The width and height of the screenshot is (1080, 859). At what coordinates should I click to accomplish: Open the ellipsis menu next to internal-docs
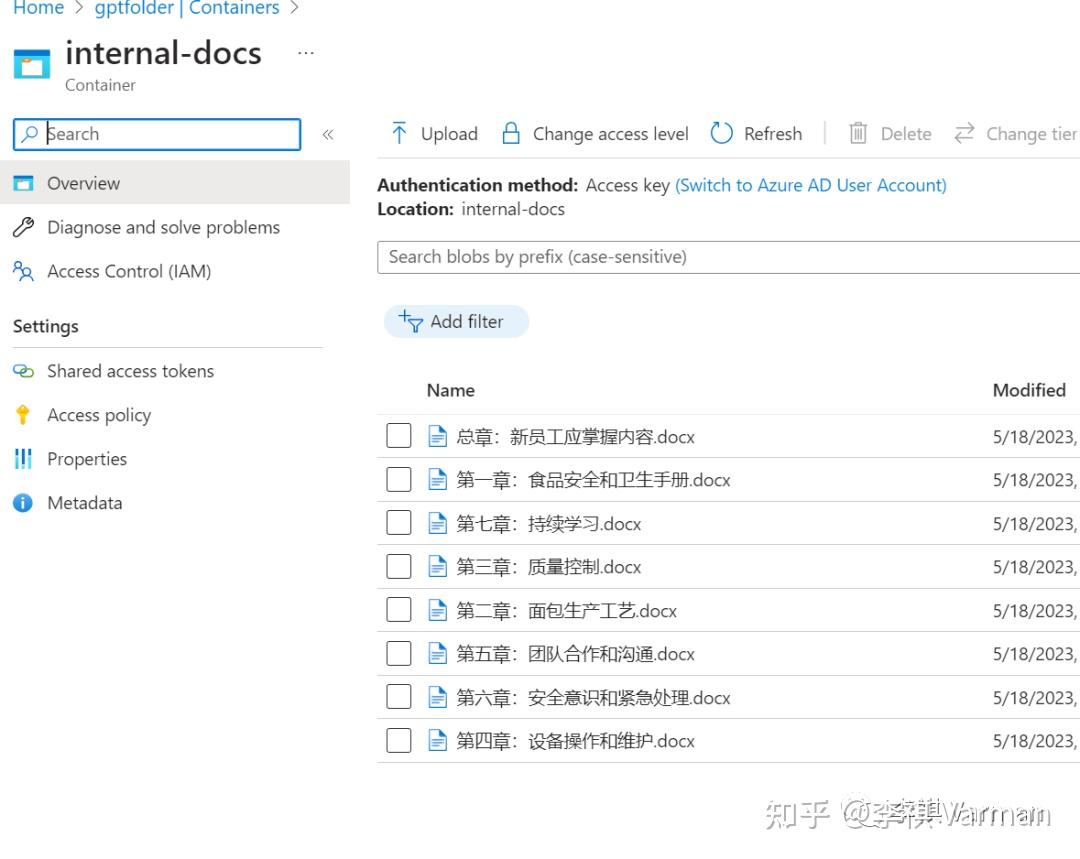point(305,53)
